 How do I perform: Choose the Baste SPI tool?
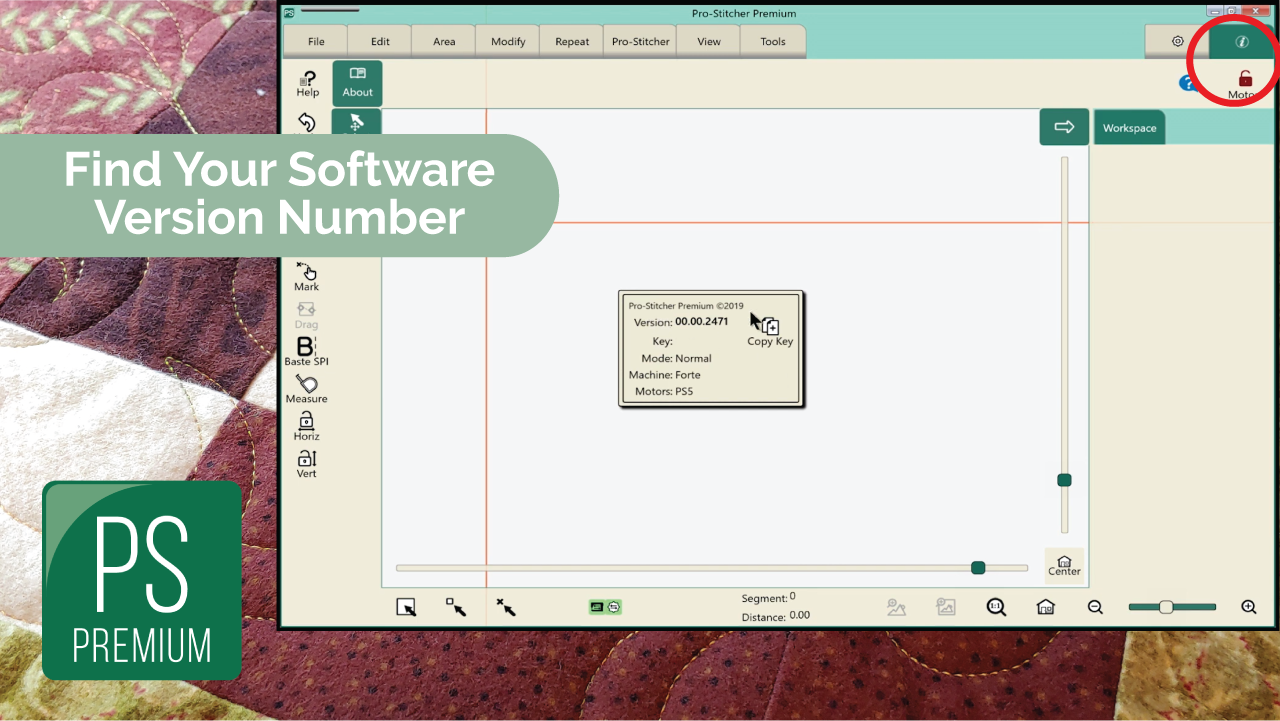click(306, 351)
